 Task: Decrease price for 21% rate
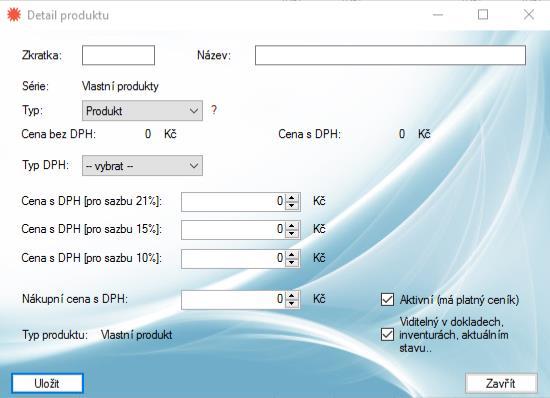[x=292, y=206]
